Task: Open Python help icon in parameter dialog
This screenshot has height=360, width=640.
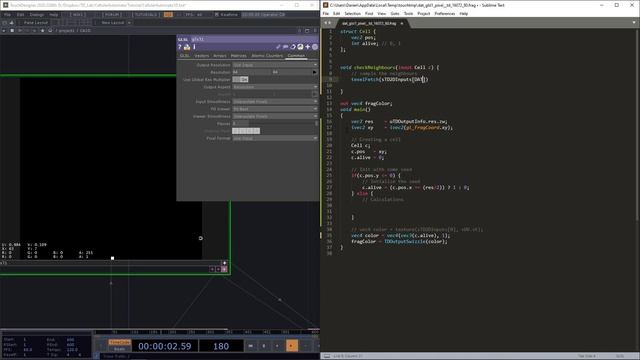Action: (187, 47)
